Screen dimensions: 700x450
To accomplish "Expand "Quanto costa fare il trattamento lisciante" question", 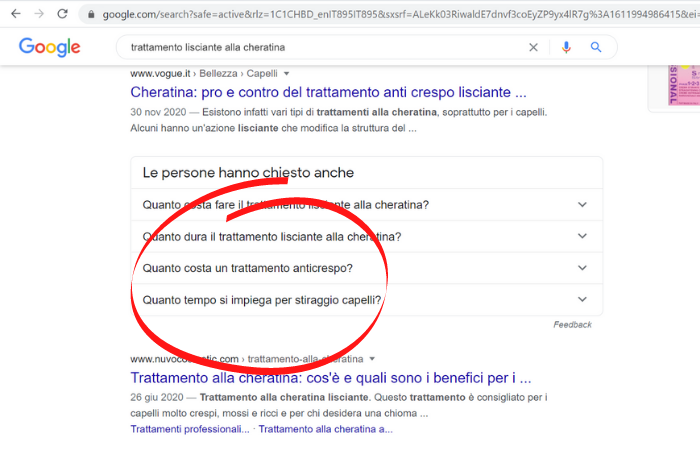I will [x=582, y=205].
